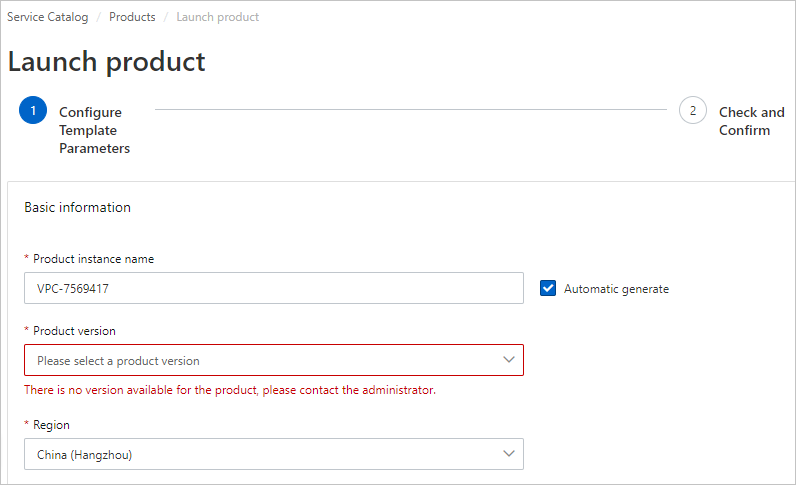This screenshot has width=796, height=485.
Task: Select Check and Confirm step
Action: [751, 121]
